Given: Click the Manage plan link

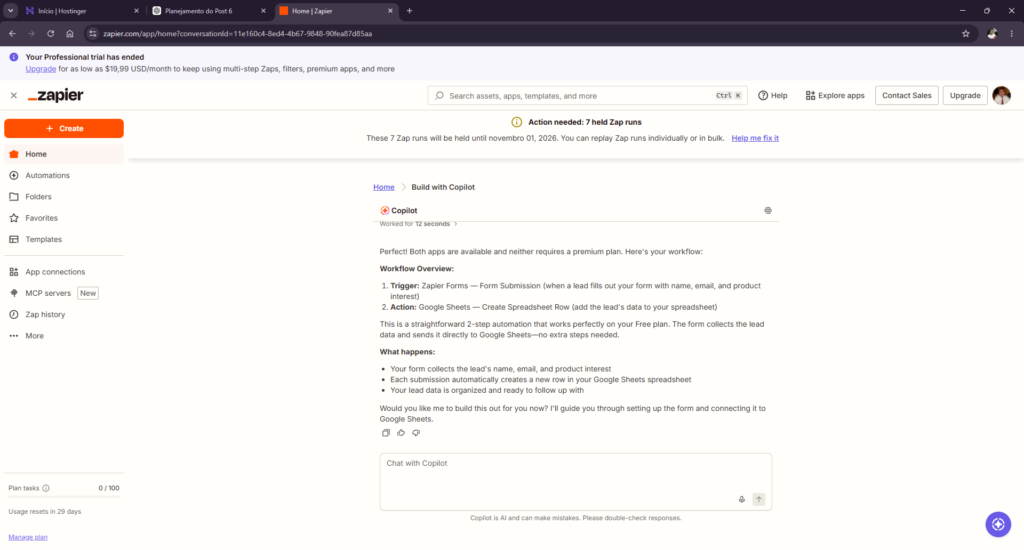Looking at the screenshot, I should (x=28, y=538).
